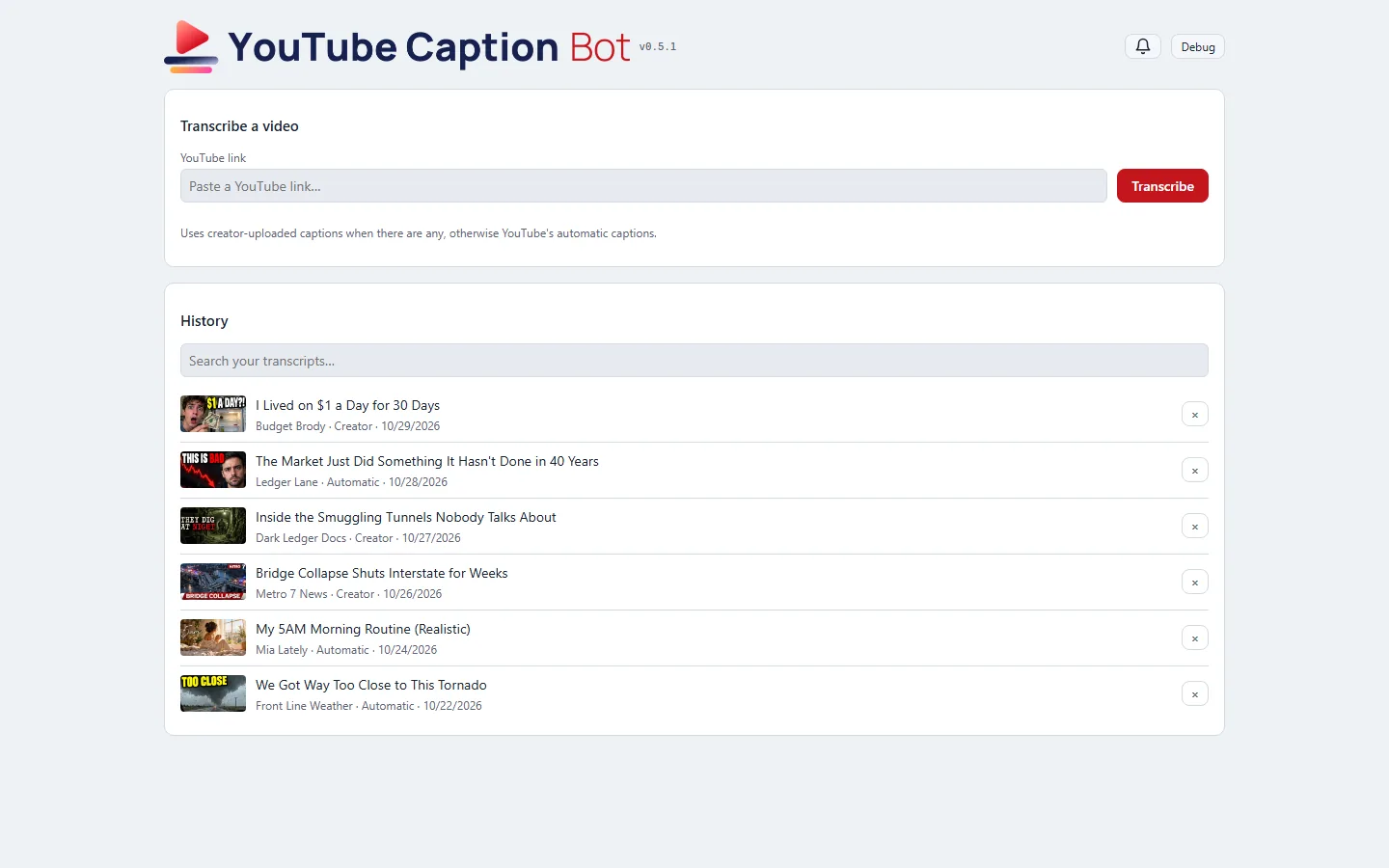Viewport: 1389px width, 868px height.
Task: Open 'Bridge Collapse Shuts Interstate for Weeks'
Action: click(x=381, y=573)
